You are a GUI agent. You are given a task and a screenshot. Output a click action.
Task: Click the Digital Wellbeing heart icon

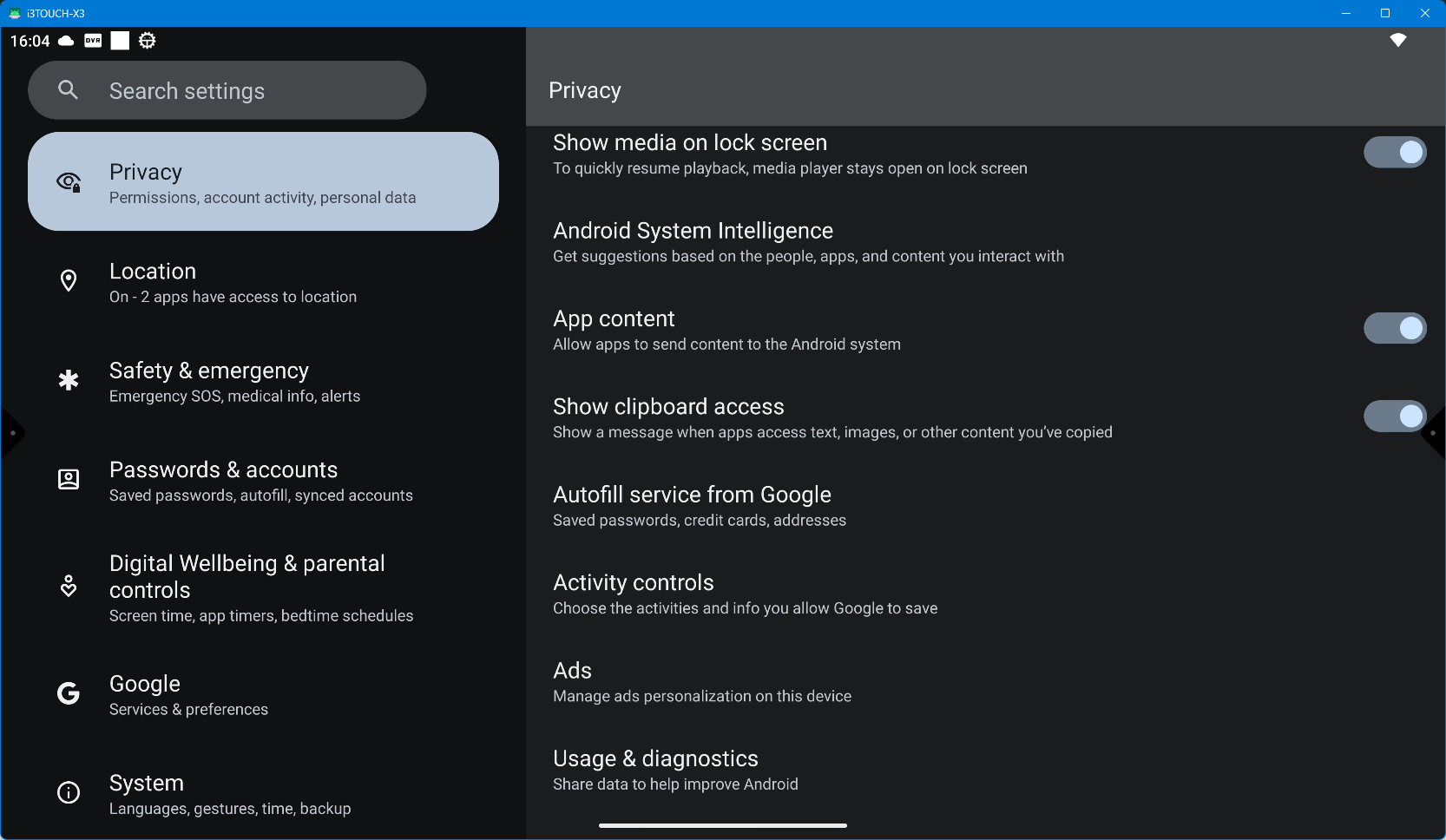[69, 587]
